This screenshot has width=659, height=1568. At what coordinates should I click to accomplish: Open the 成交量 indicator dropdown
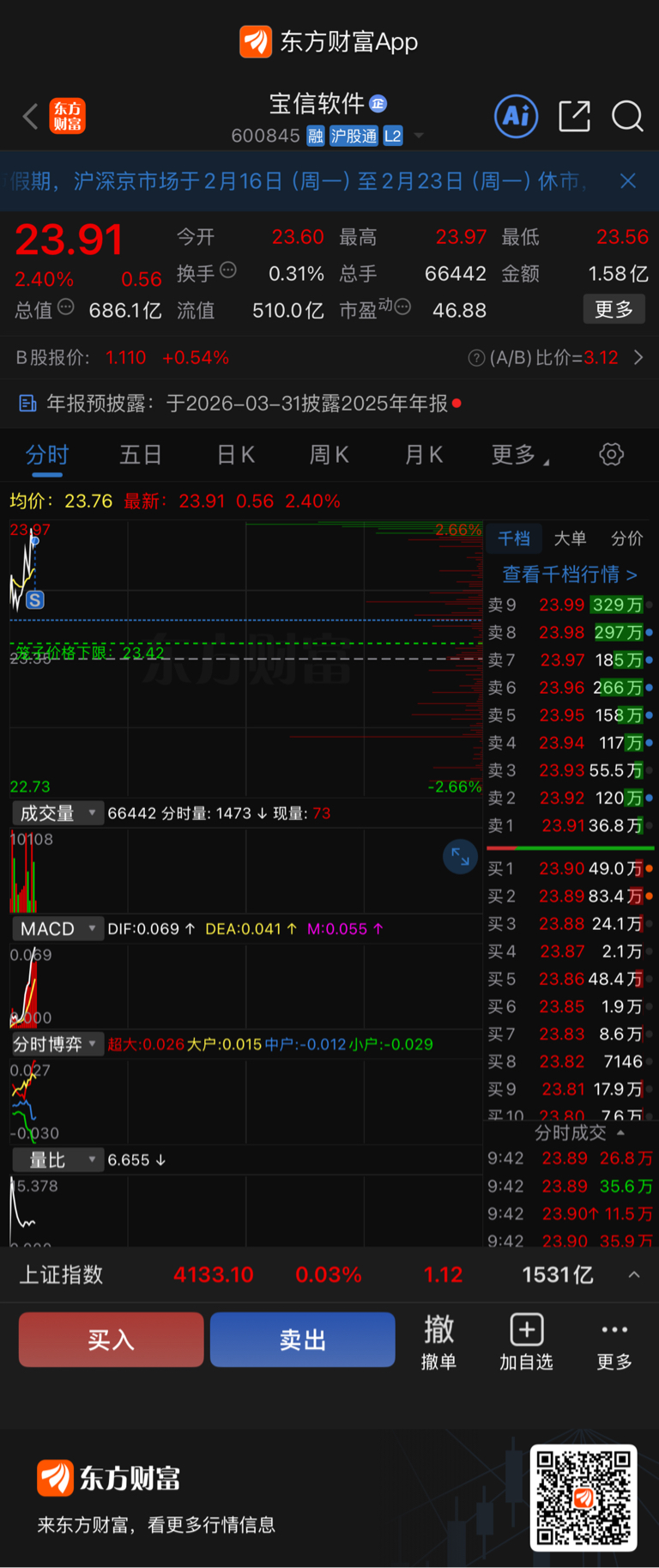point(57,813)
